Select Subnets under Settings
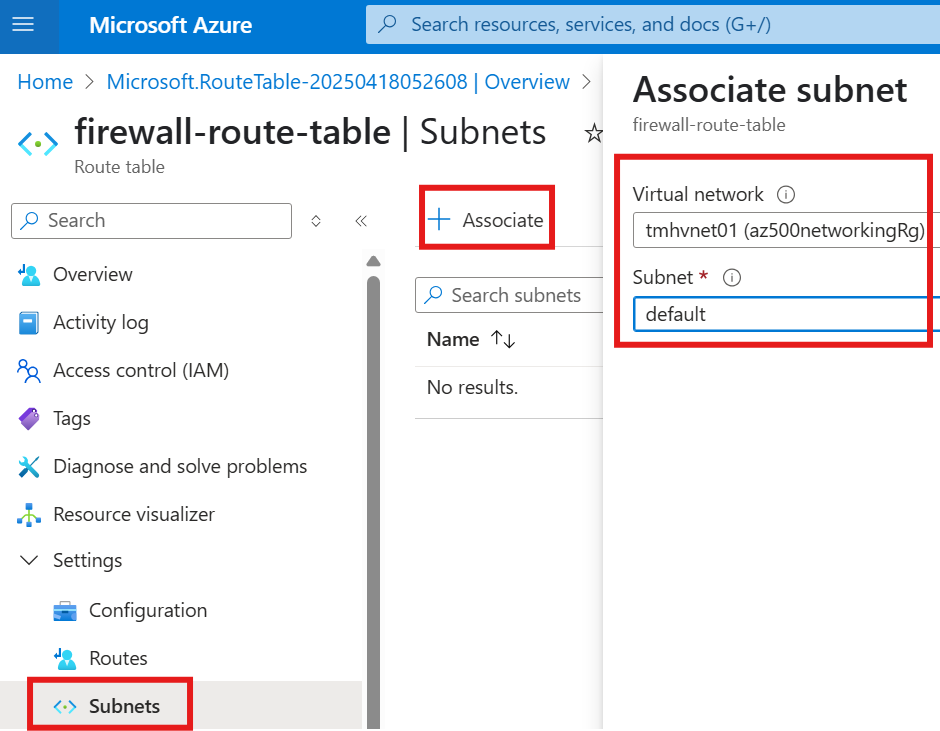Image resolution: width=940 pixels, height=731 pixels. pyautogui.click(x=124, y=706)
